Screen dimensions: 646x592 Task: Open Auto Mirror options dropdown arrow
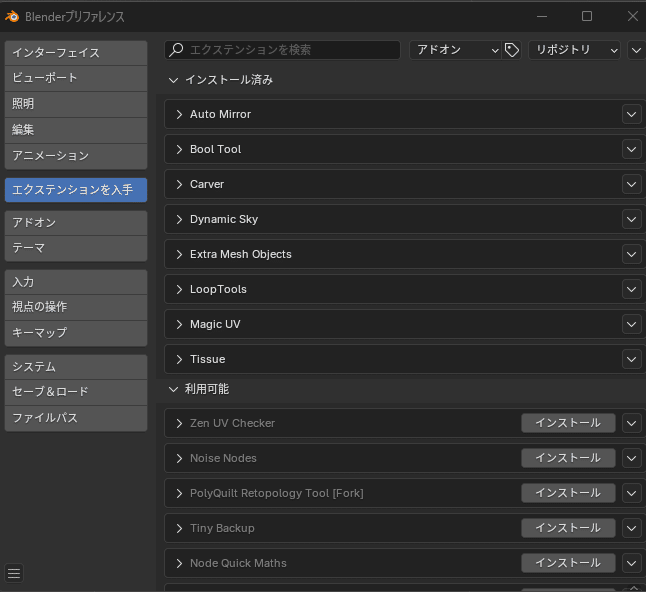tap(632, 114)
